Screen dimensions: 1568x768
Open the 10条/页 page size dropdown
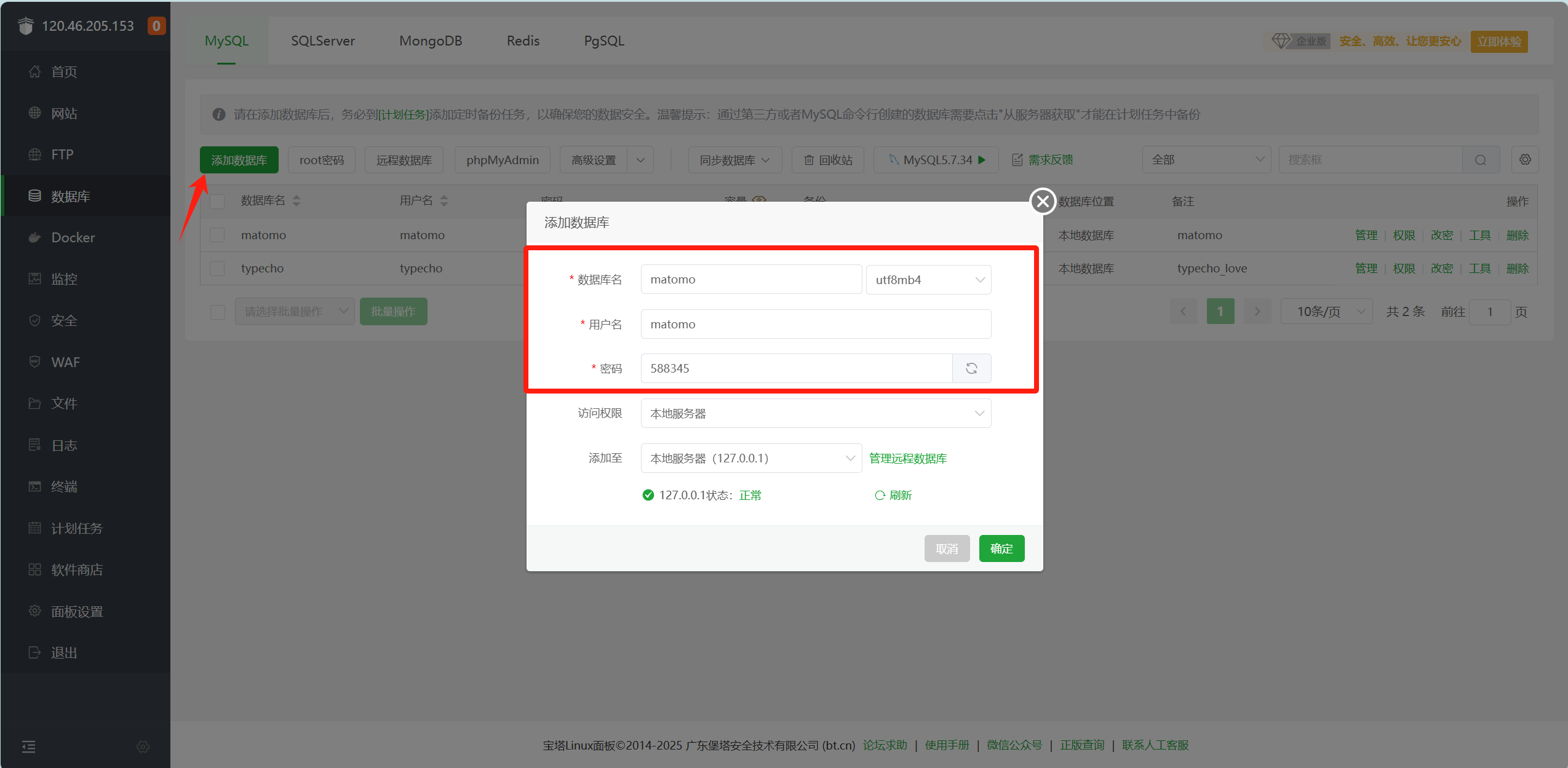[x=1326, y=312]
